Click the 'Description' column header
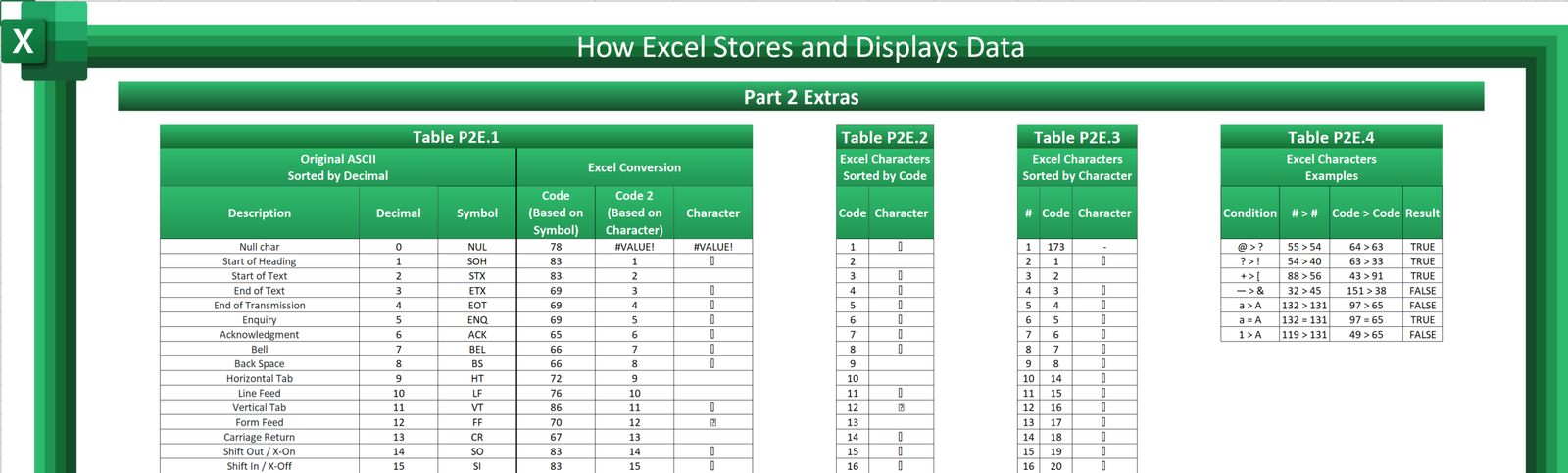This screenshot has width=1568, height=473. click(x=260, y=213)
